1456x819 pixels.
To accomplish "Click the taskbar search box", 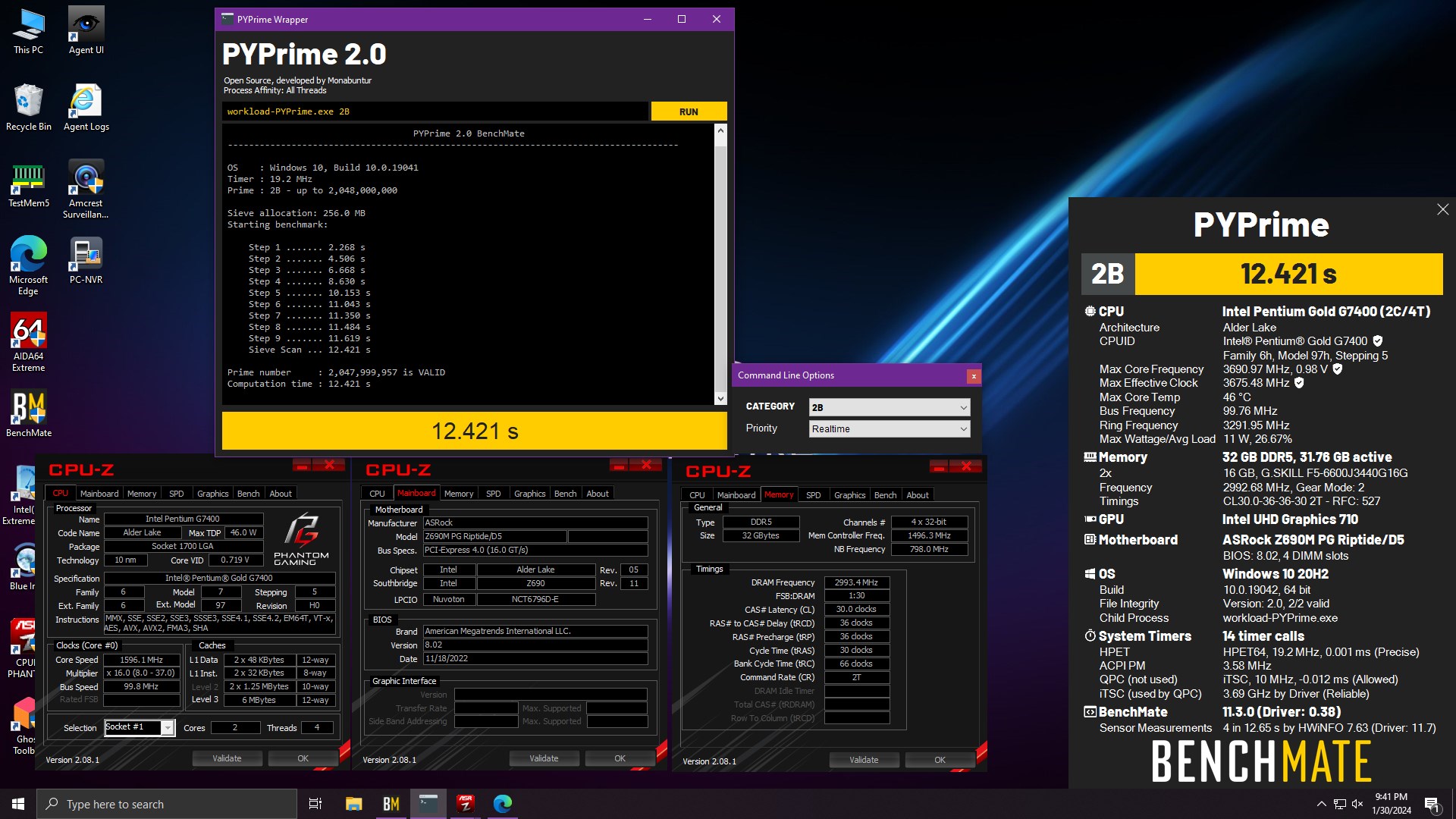I will [x=167, y=804].
